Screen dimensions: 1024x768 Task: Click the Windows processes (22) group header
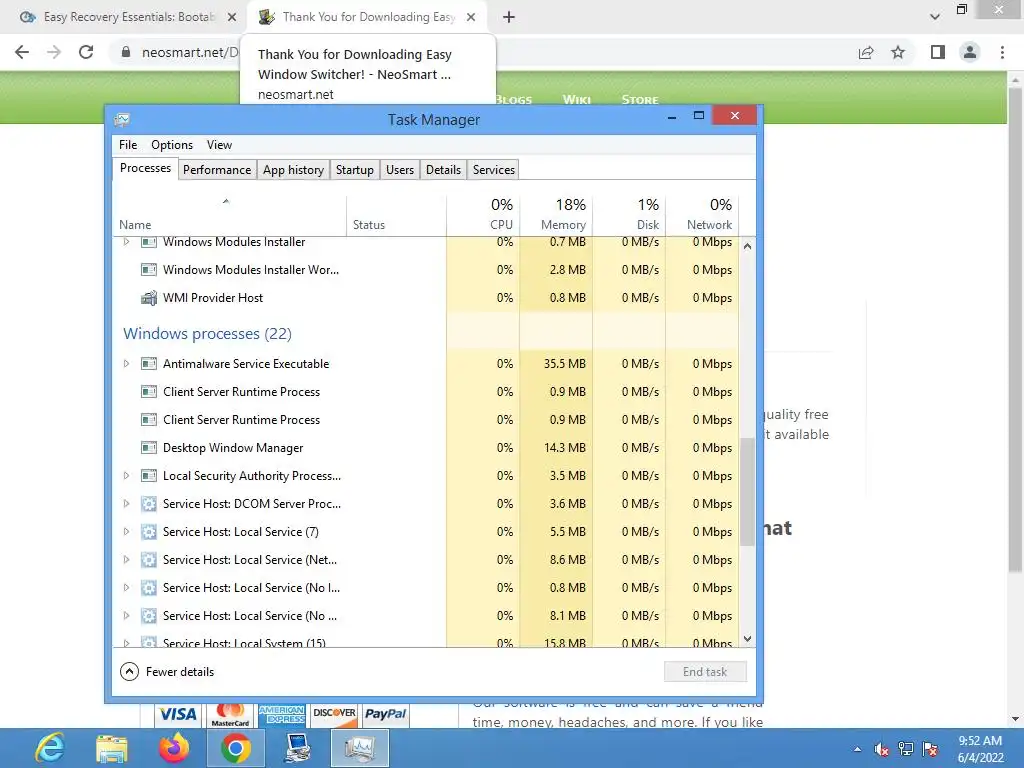click(208, 334)
